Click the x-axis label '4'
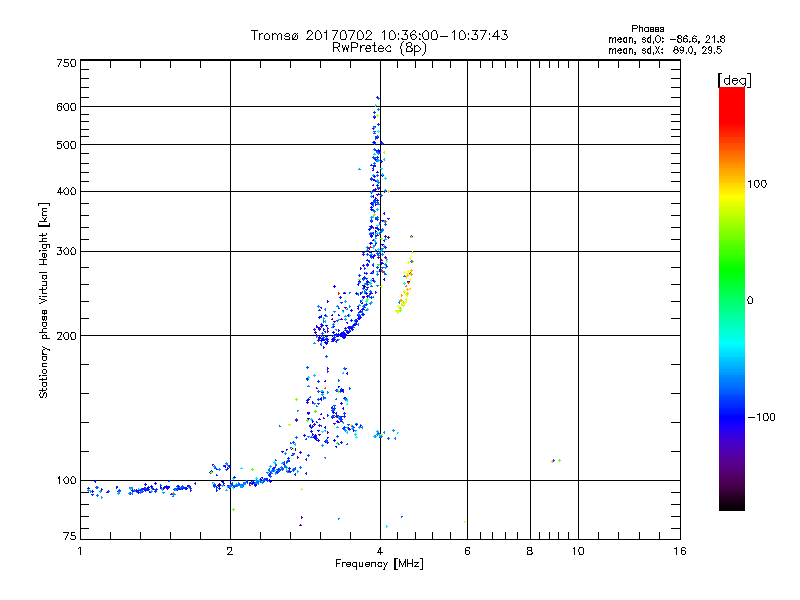 pyautogui.click(x=380, y=551)
